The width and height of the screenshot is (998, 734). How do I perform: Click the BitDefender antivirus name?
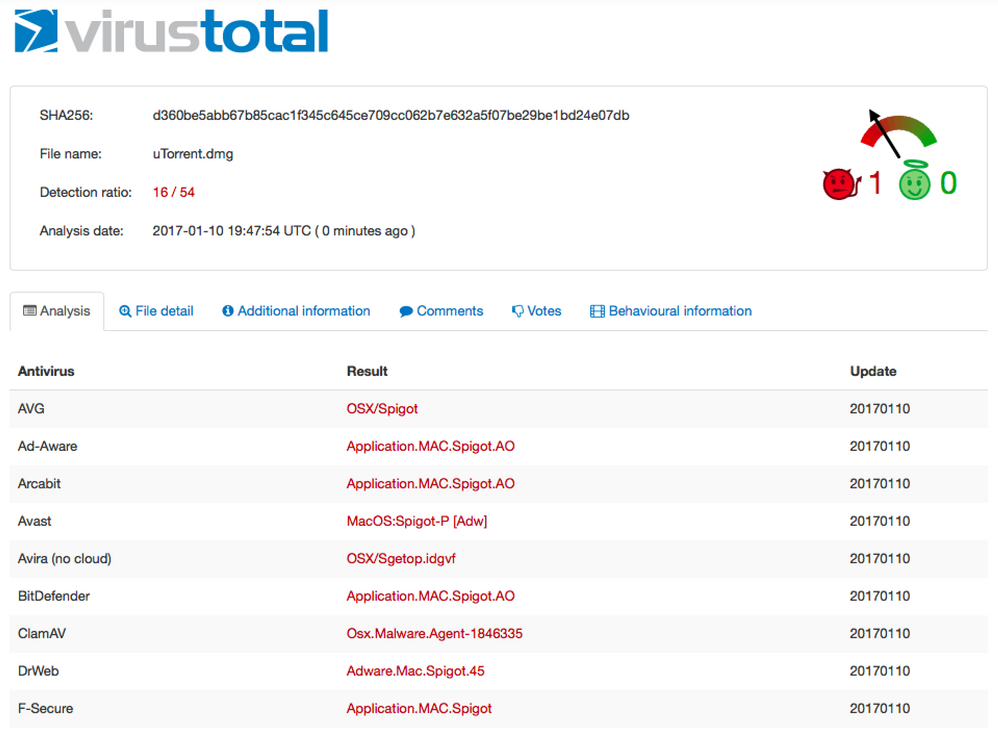click(53, 596)
